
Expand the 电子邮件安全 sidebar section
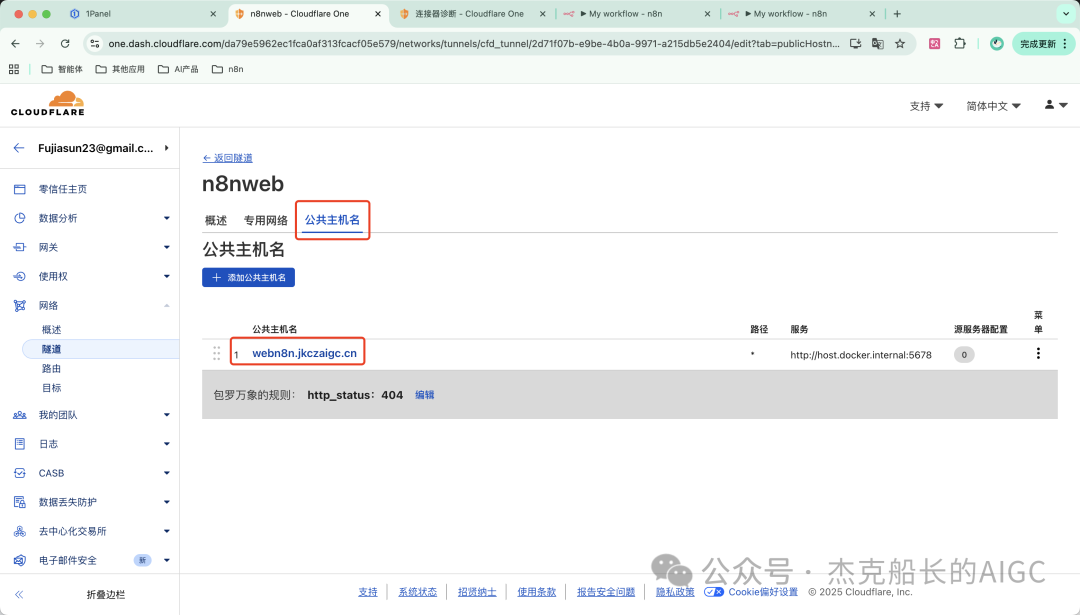point(167,560)
